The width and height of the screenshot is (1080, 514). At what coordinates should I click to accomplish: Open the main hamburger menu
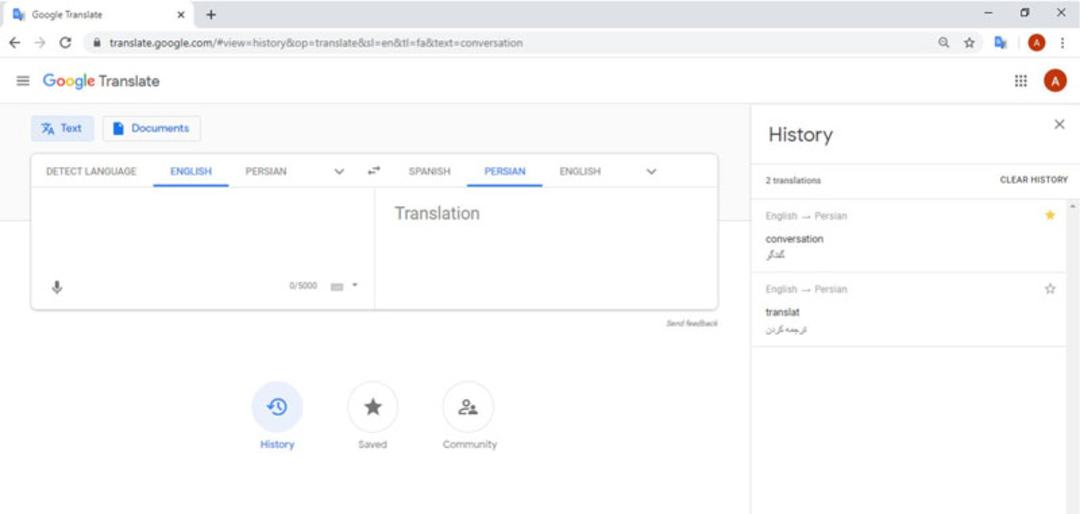click(23, 81)
